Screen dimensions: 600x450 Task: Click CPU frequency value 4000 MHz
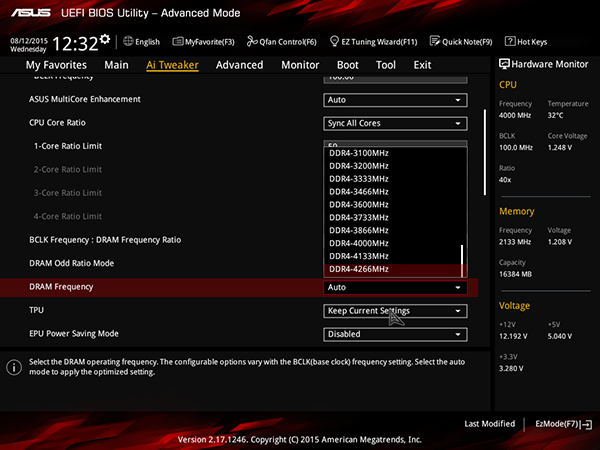(515, 115)
